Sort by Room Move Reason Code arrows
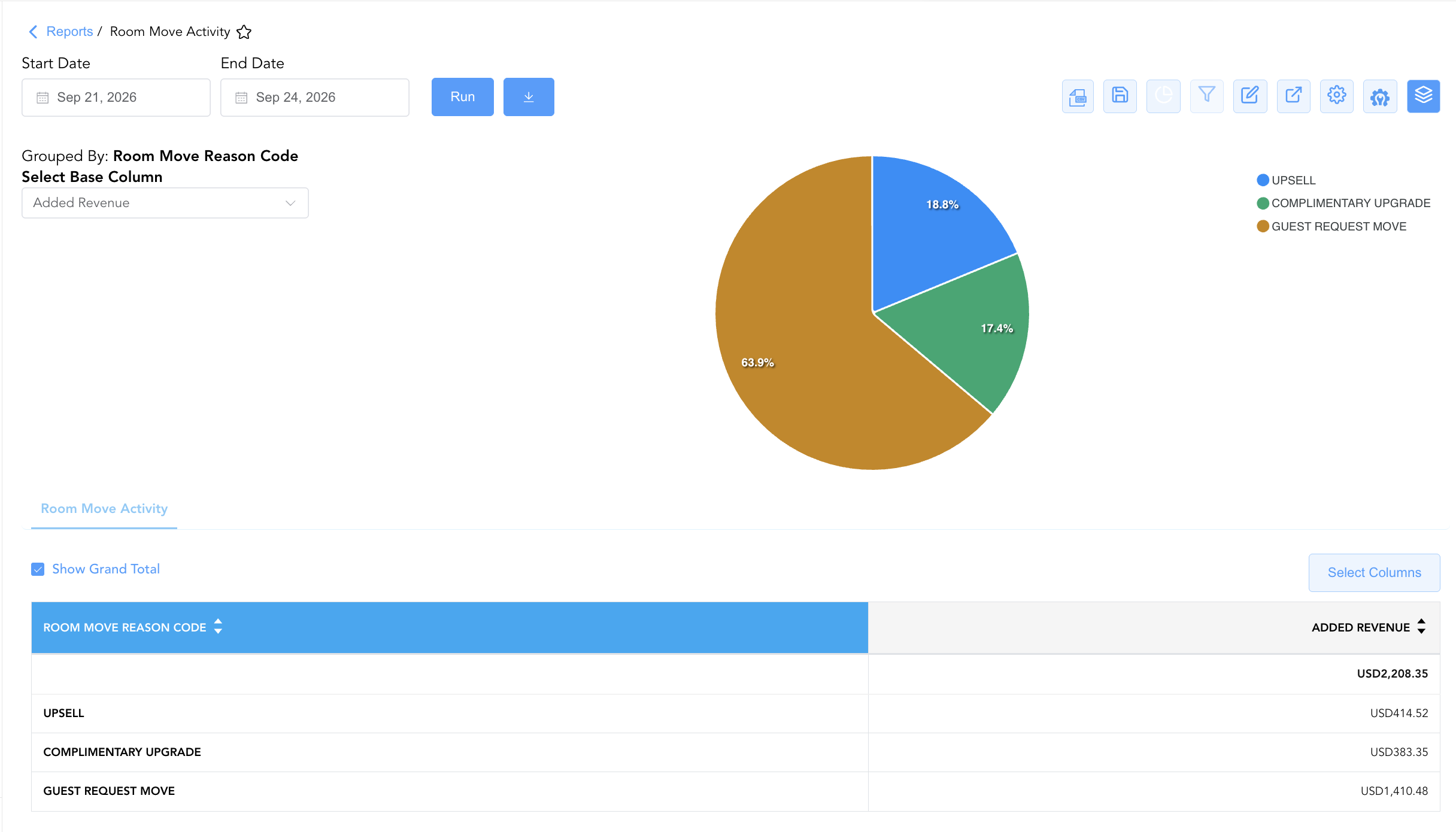 point(219,627)
